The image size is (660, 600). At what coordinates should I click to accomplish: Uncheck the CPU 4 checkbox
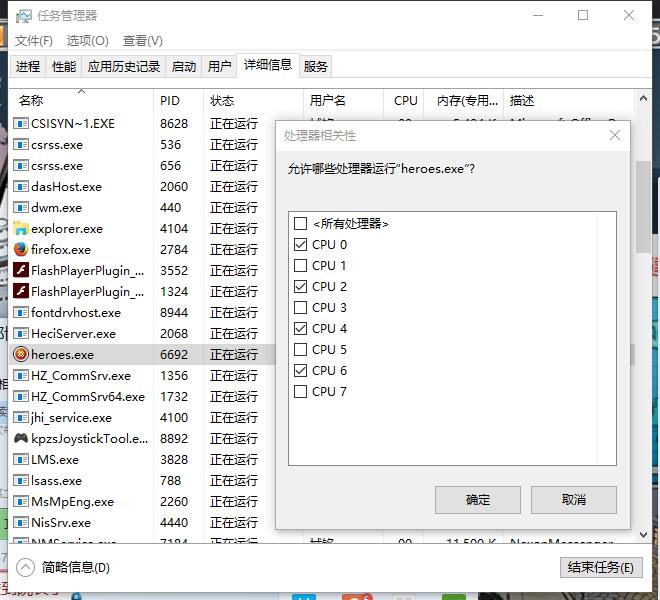(x=300, y=328)
